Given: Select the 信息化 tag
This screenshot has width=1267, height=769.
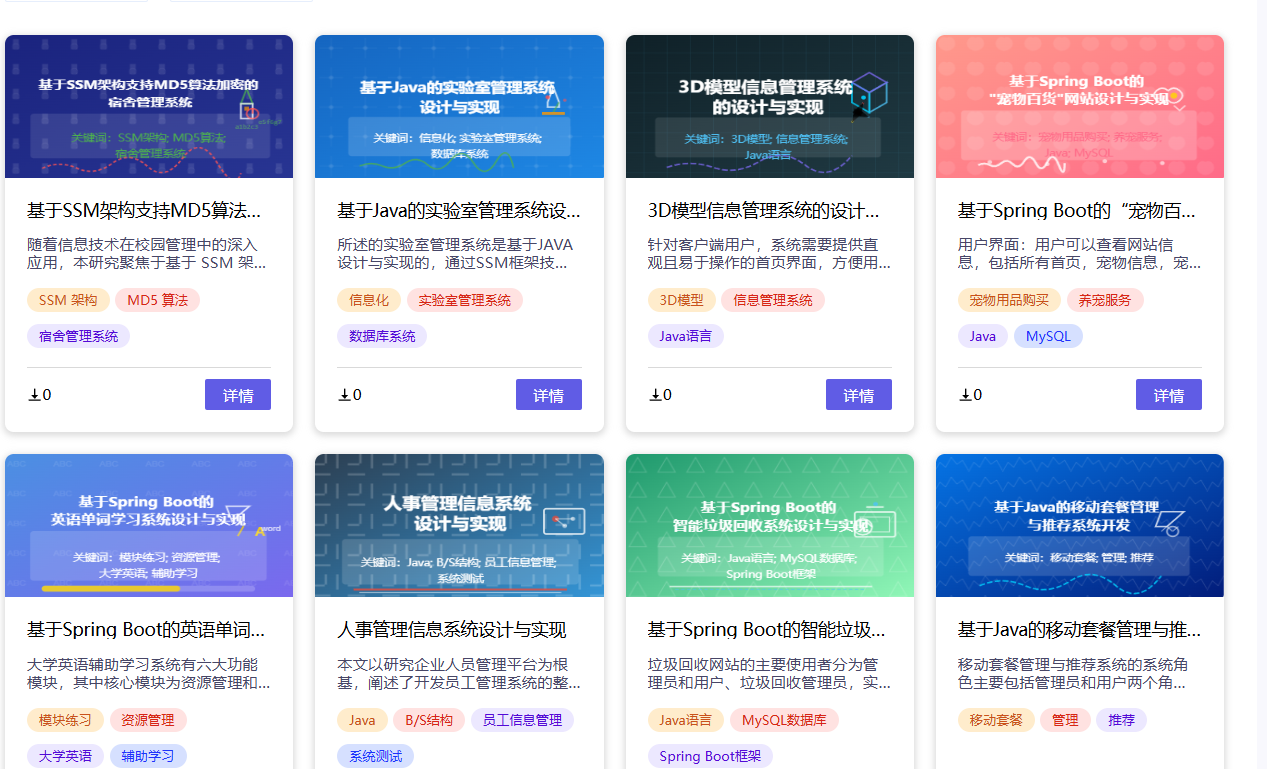Looking at the screenshot, I should click(369, 300).
